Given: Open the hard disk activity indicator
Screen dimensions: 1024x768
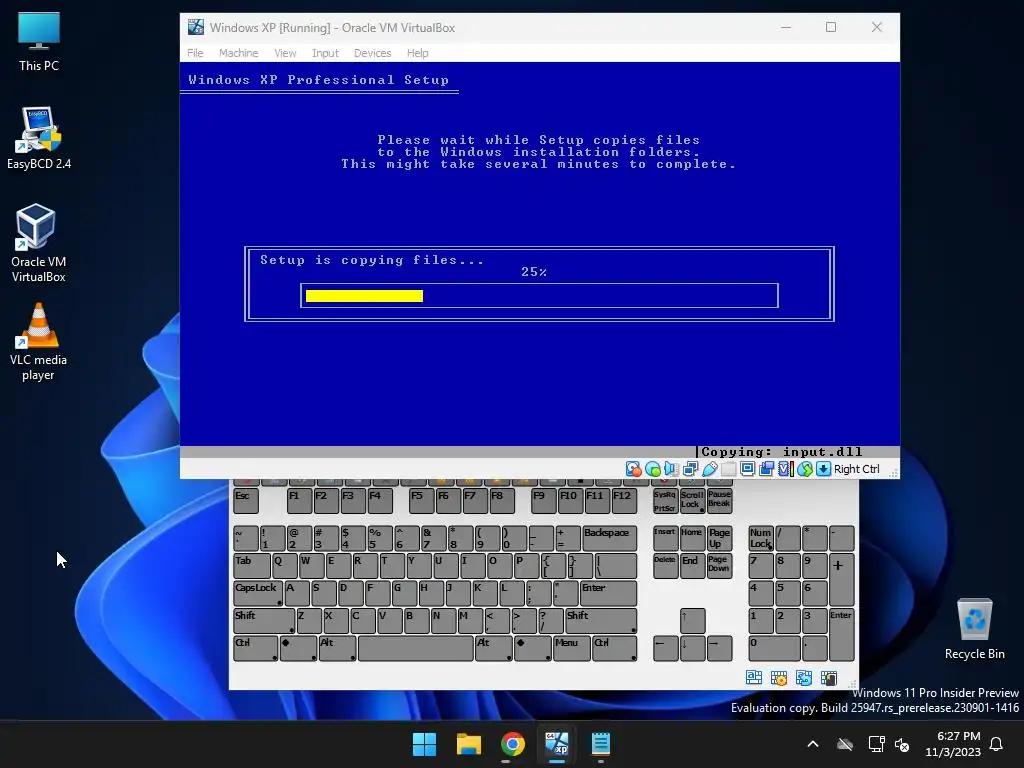Looking at the screenshot, I should click(633, 469).
